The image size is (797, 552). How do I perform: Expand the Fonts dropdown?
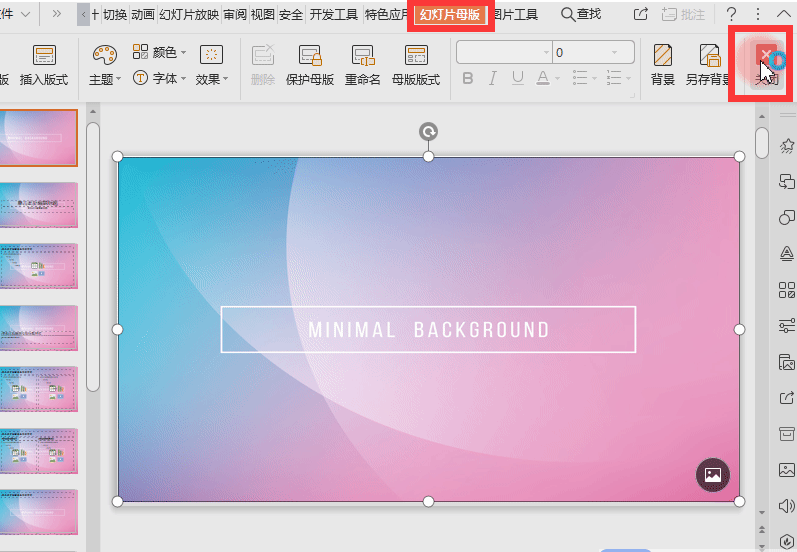pos(160,78)
